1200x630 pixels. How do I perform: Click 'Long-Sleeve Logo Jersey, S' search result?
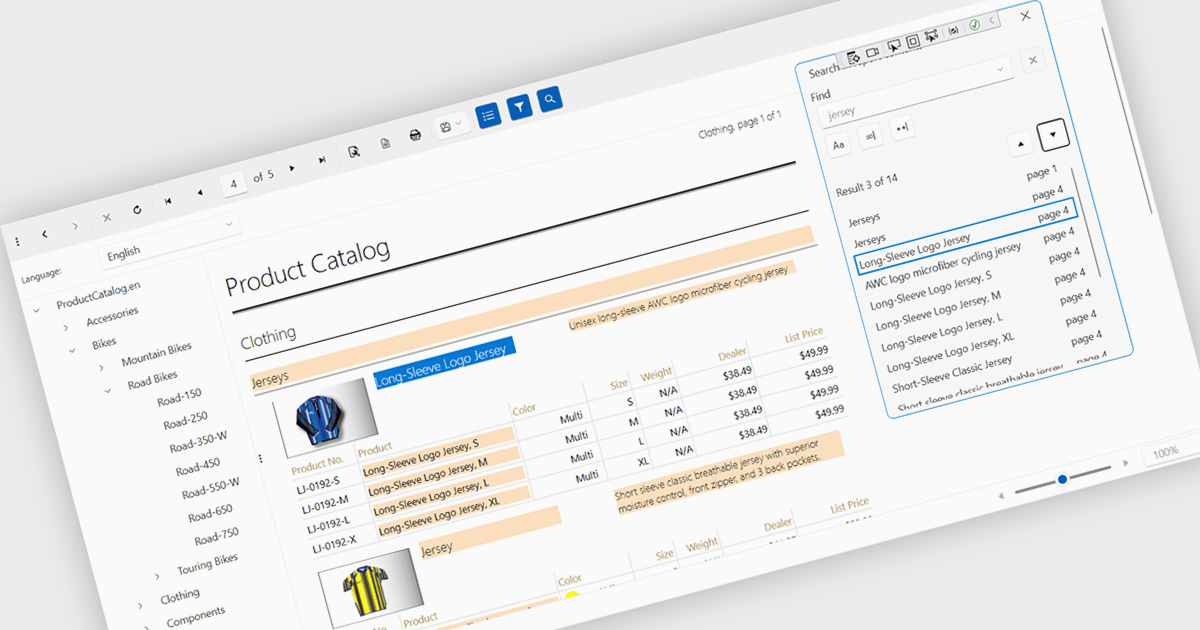click(931, 290)
